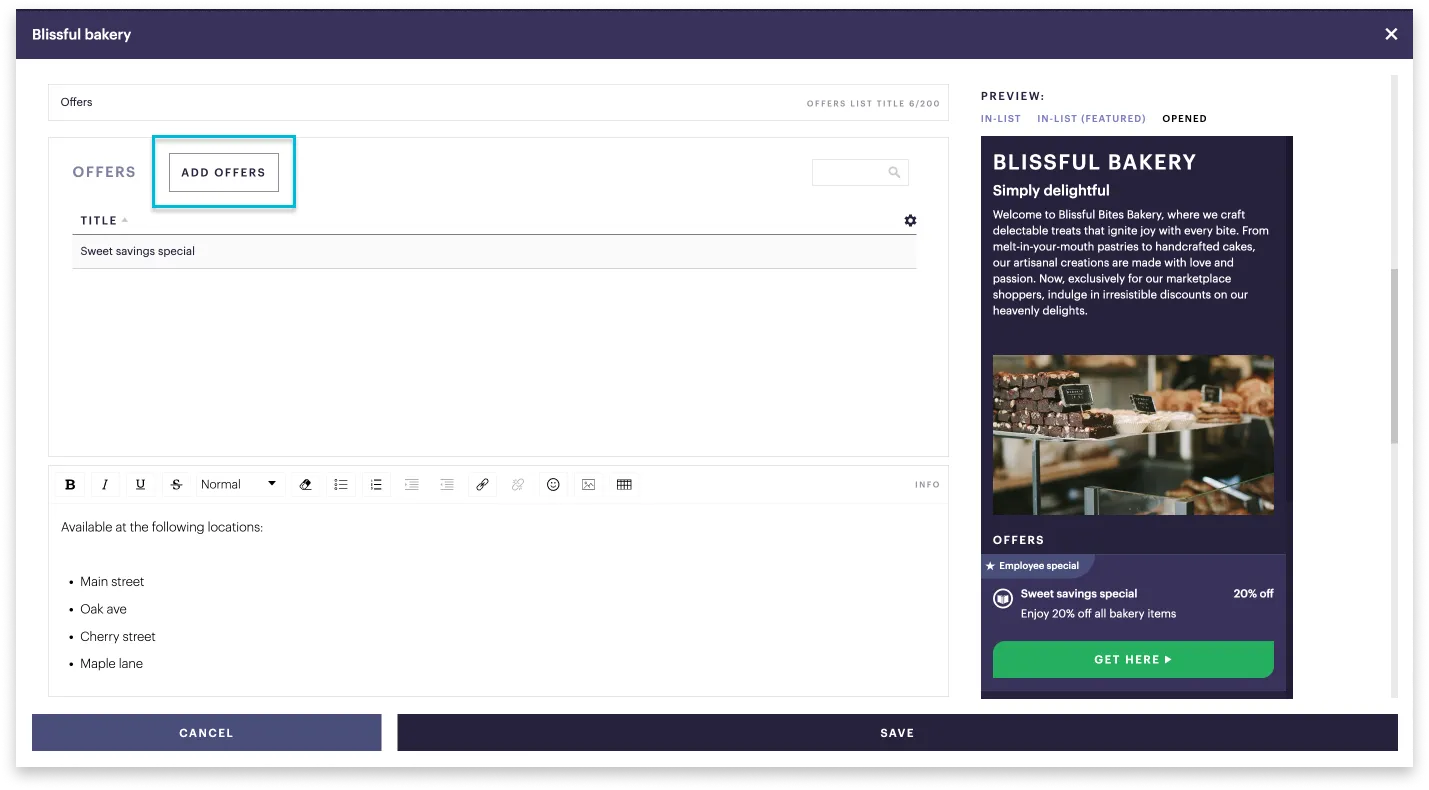
Task: Switch preview to IN-LIST tab
Action: coord(1001,119)
